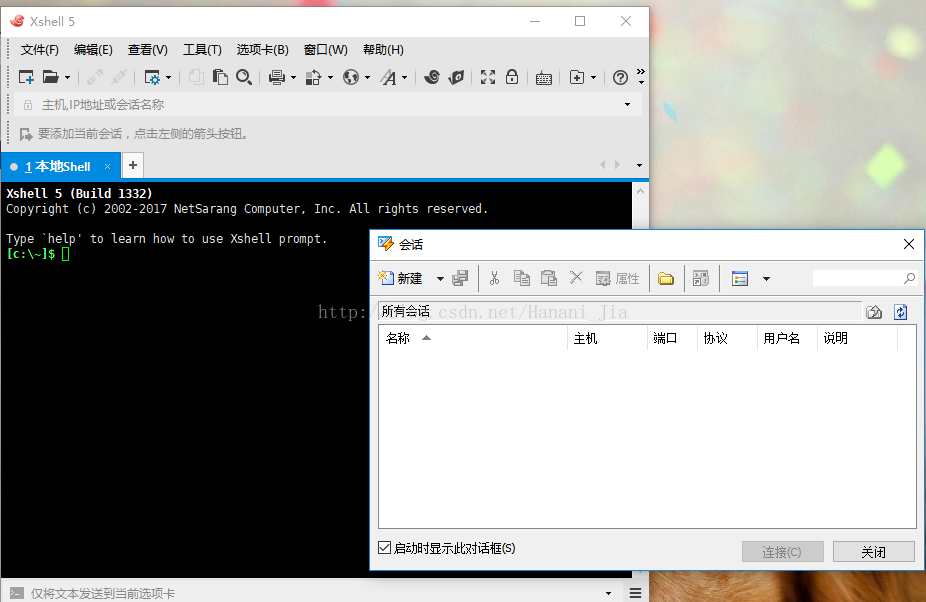Screen dimensions: 926x602
Task: Click New (新建) in Sessions dialog
Action: (400, 278)
